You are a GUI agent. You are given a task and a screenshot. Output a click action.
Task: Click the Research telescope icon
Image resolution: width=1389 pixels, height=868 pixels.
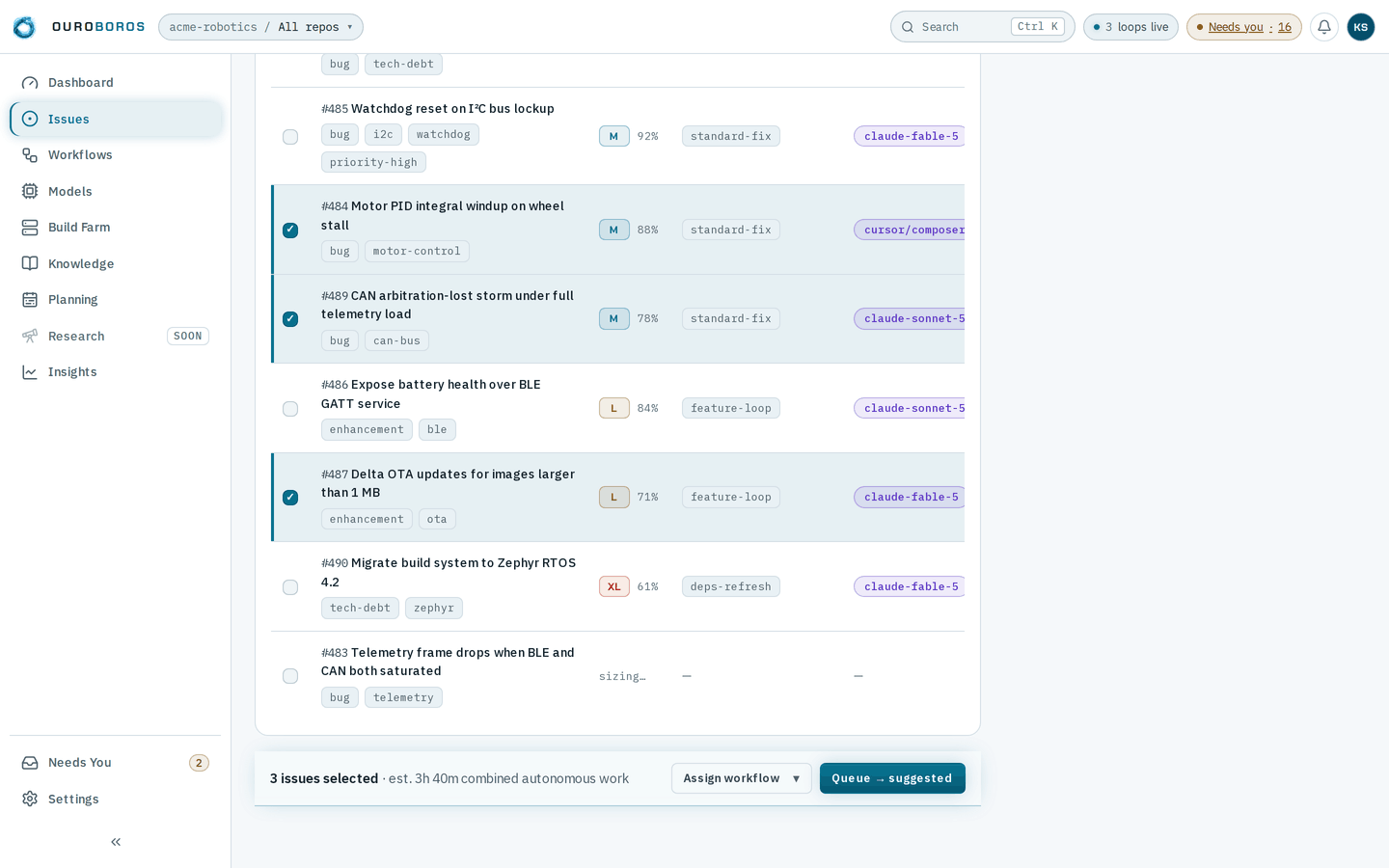30,336
